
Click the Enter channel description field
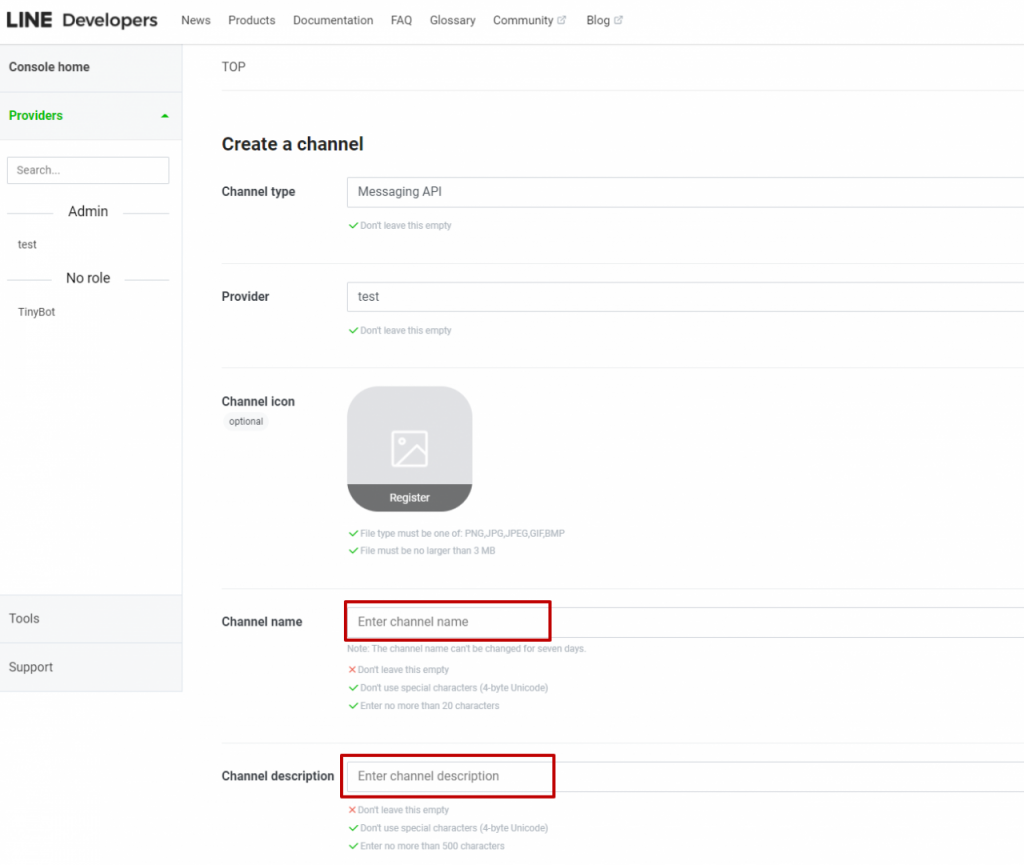(x=448, y=776)
